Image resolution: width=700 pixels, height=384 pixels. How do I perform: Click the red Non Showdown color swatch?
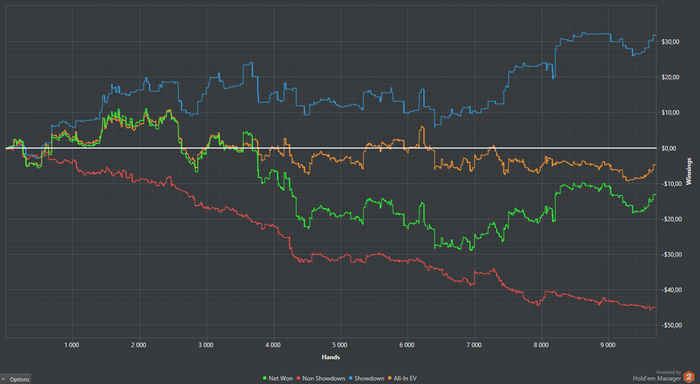tap(299, 378)
